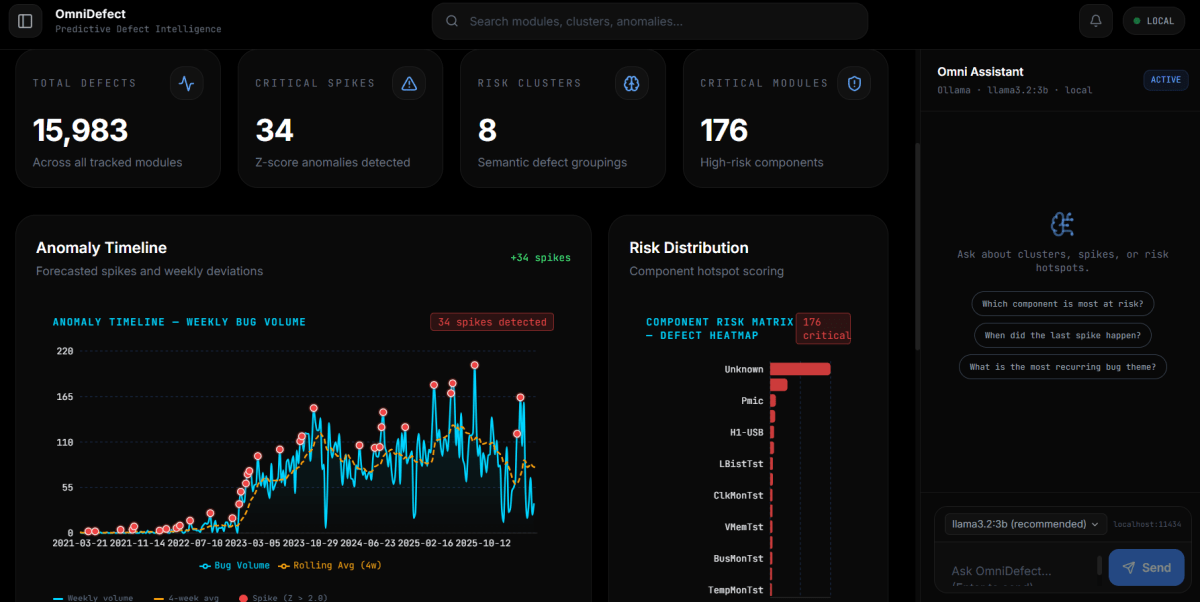Click the "H1-USB" component label

(x=746, y=432)
